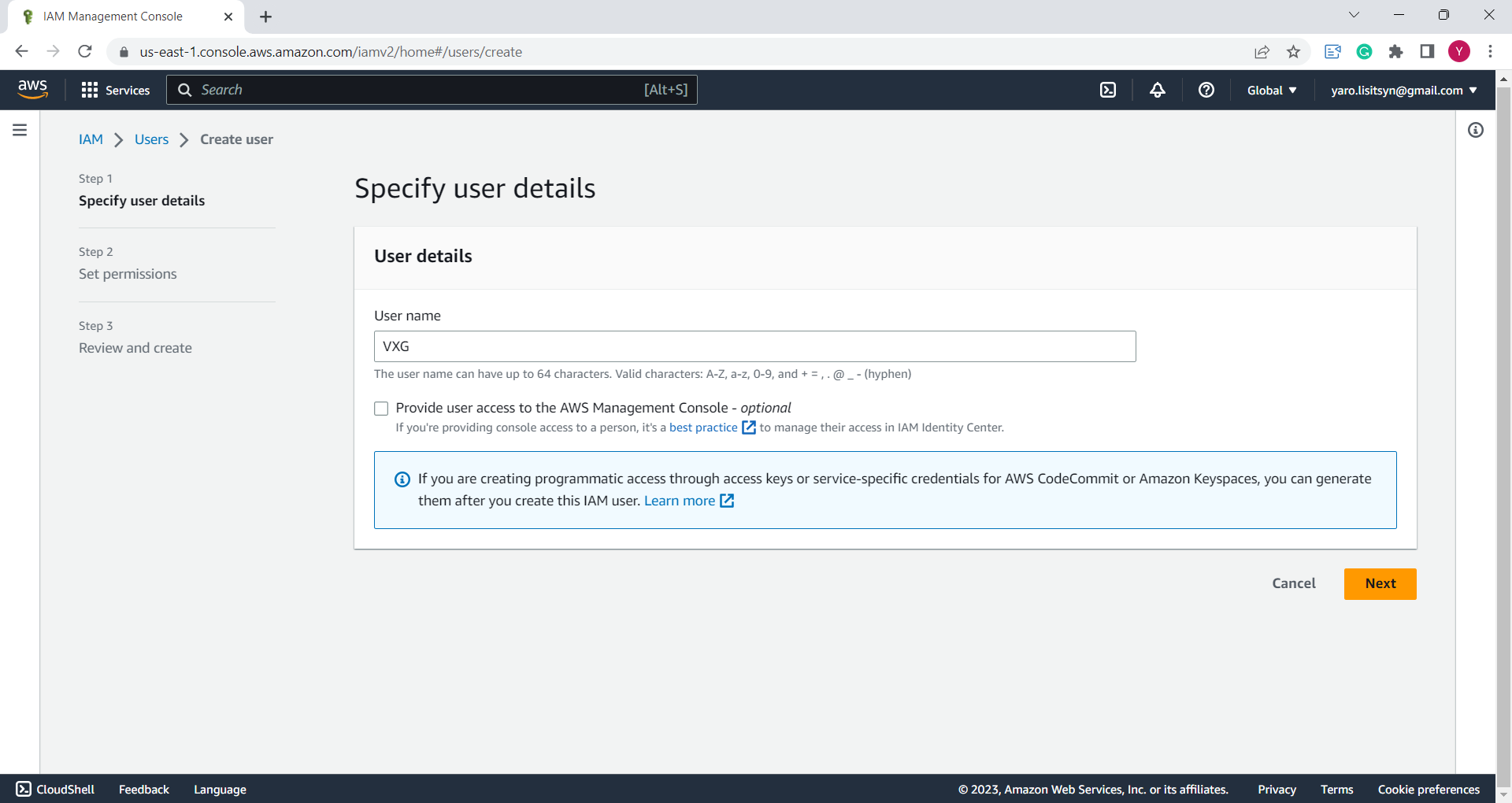Open the browser extensions puzzle icon
The width and height of the screenshot is (1512, 803).
(x=1395, y=52)
